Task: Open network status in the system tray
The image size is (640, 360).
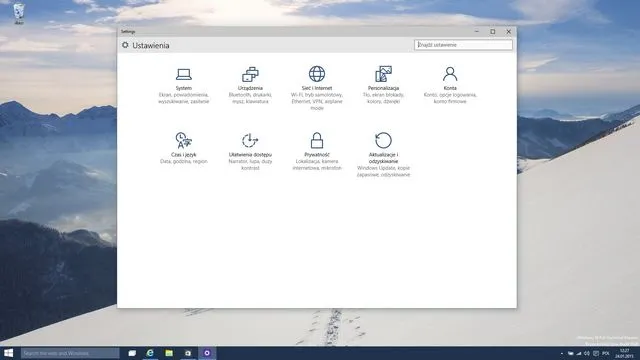Action: coord(579,353)
